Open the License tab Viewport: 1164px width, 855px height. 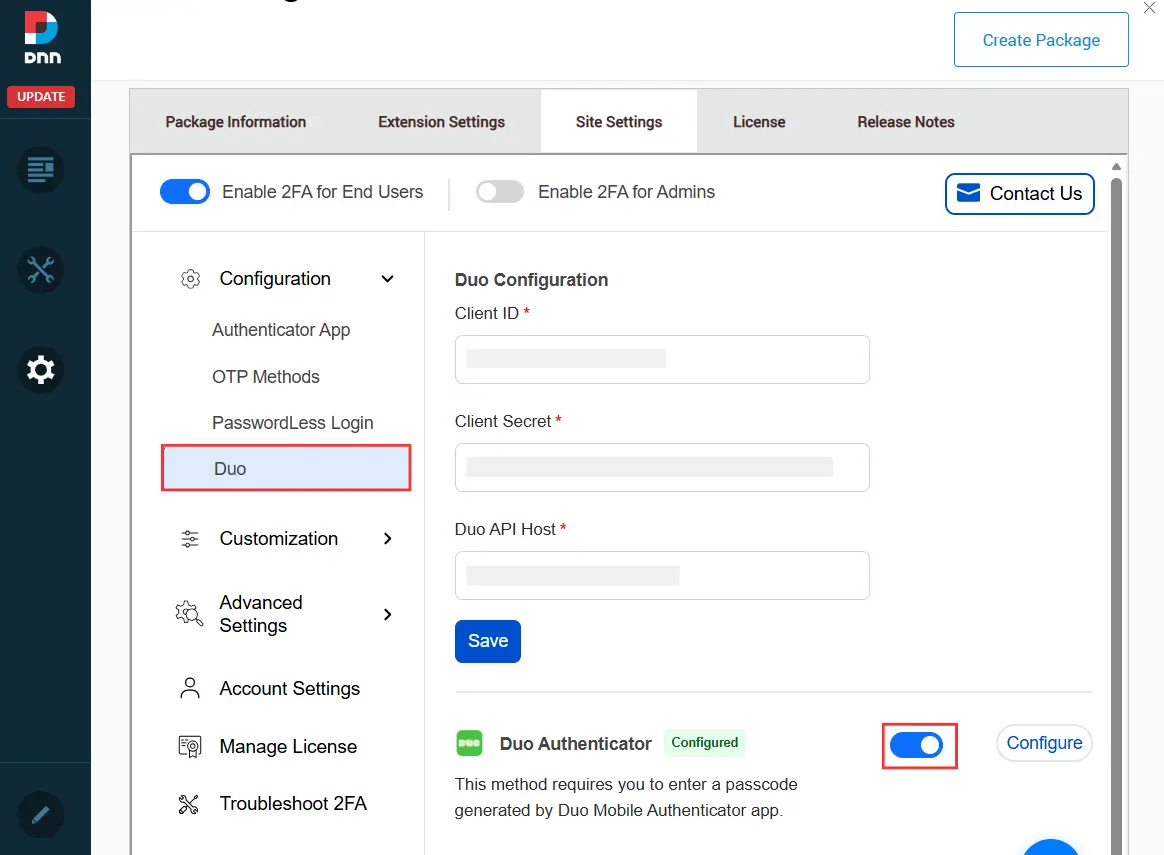click(x=759, y=122)
